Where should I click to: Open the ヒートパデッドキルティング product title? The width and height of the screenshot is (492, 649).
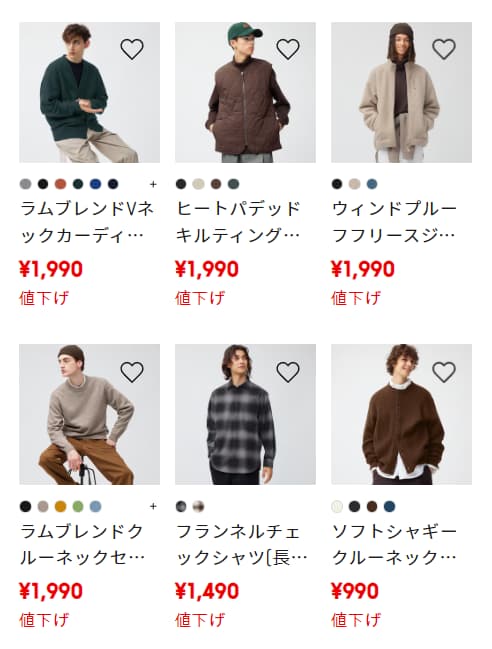[238, 222]
